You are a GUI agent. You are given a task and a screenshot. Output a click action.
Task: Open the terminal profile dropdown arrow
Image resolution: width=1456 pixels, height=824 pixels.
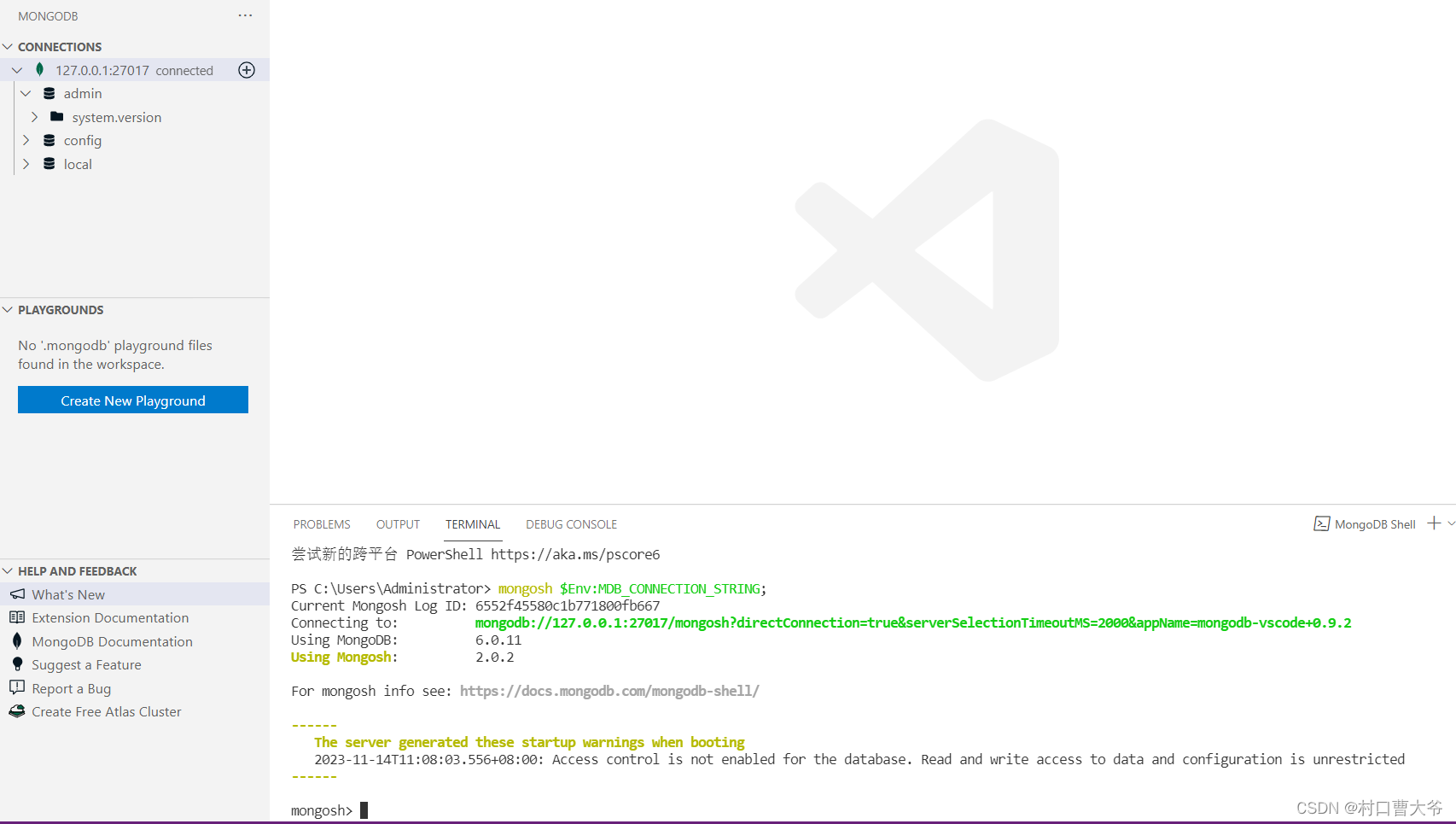point(1448,523)
